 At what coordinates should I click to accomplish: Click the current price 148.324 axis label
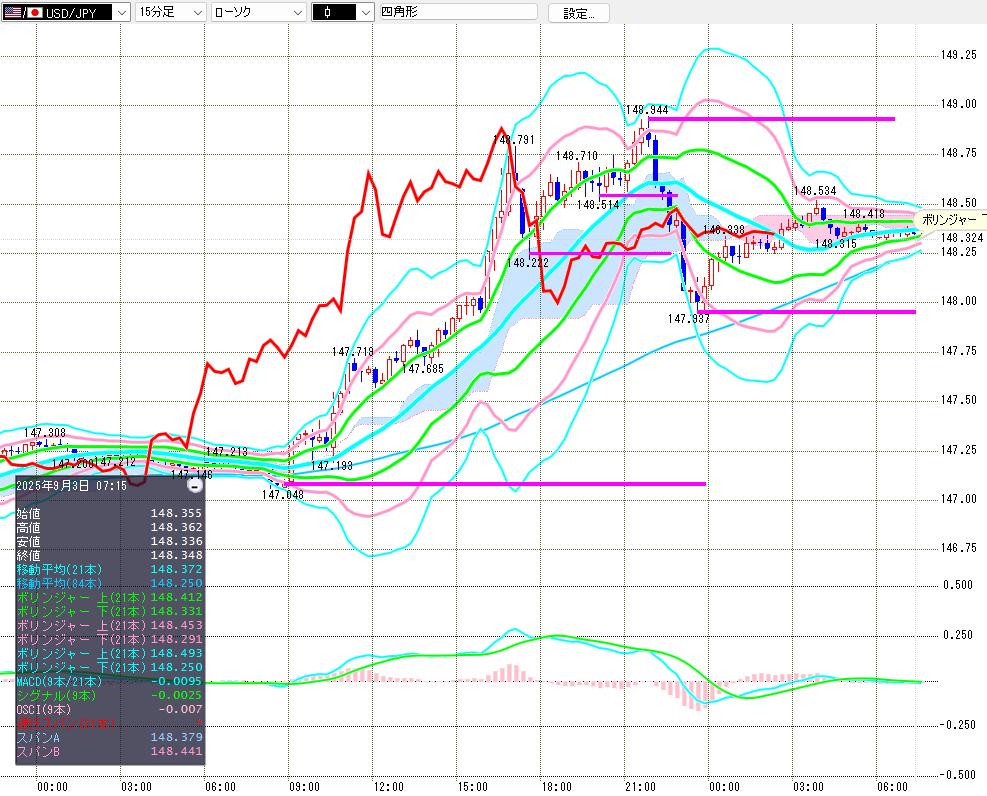pyautogui.click(x=962, y=238)
